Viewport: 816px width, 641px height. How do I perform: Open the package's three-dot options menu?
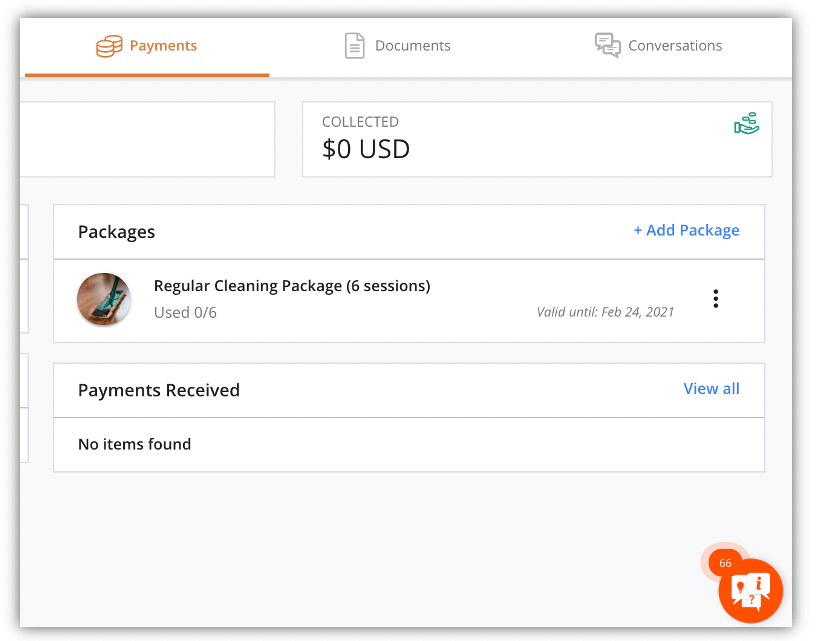point(715,299)
